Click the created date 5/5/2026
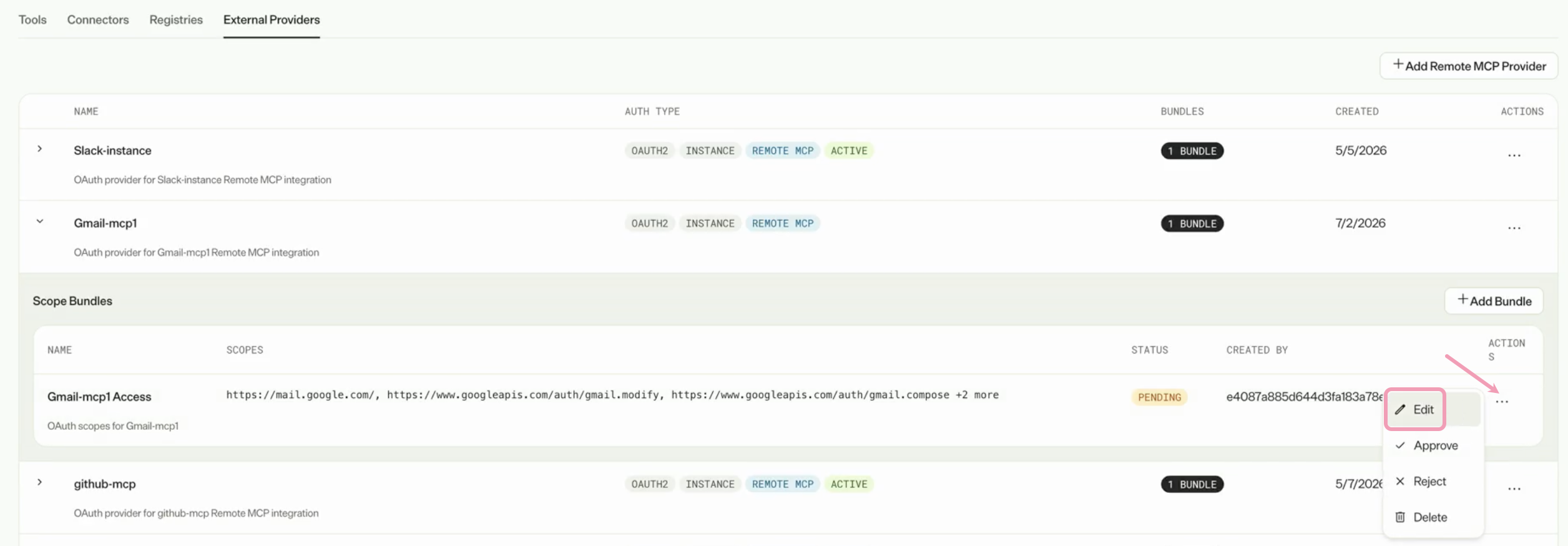Viewport: 1568px width, 546px height. point(1361,151)
